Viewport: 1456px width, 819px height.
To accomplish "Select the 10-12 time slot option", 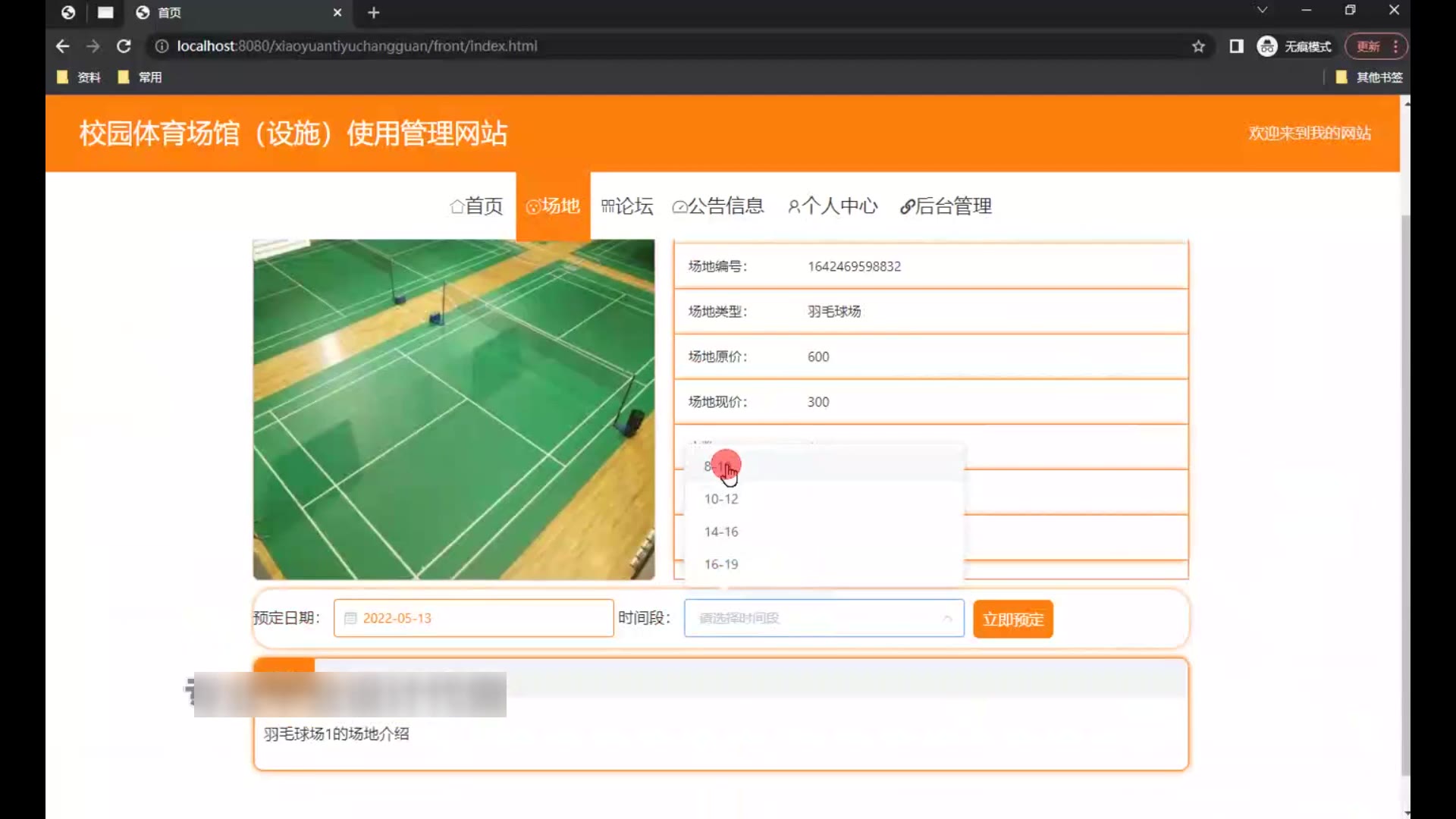I will 721,499.
